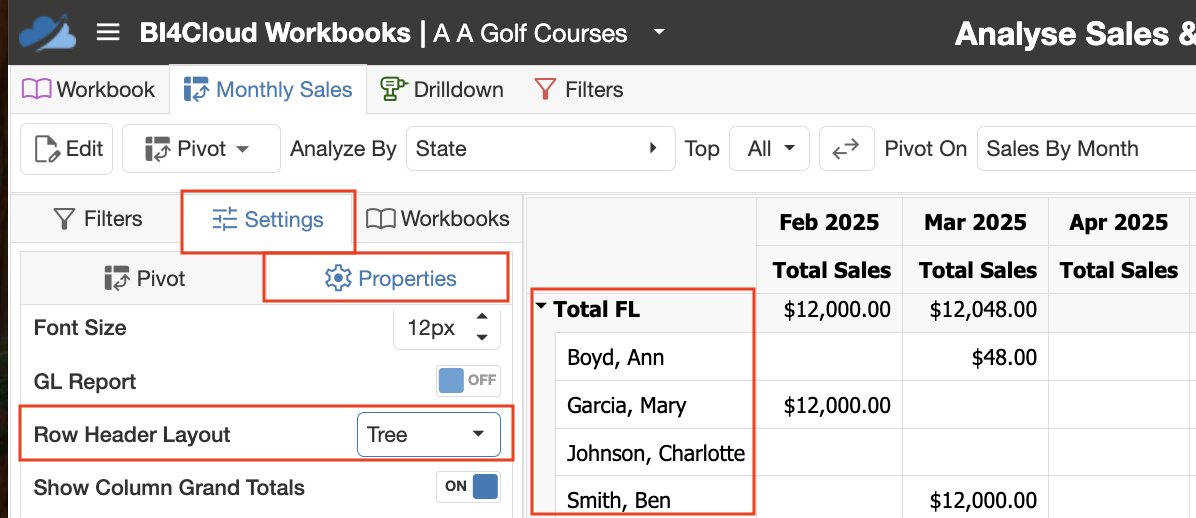Open the Row Header Layout Tree dropdown
This screenshot has width=1196, height=518.
click(429, 435)
